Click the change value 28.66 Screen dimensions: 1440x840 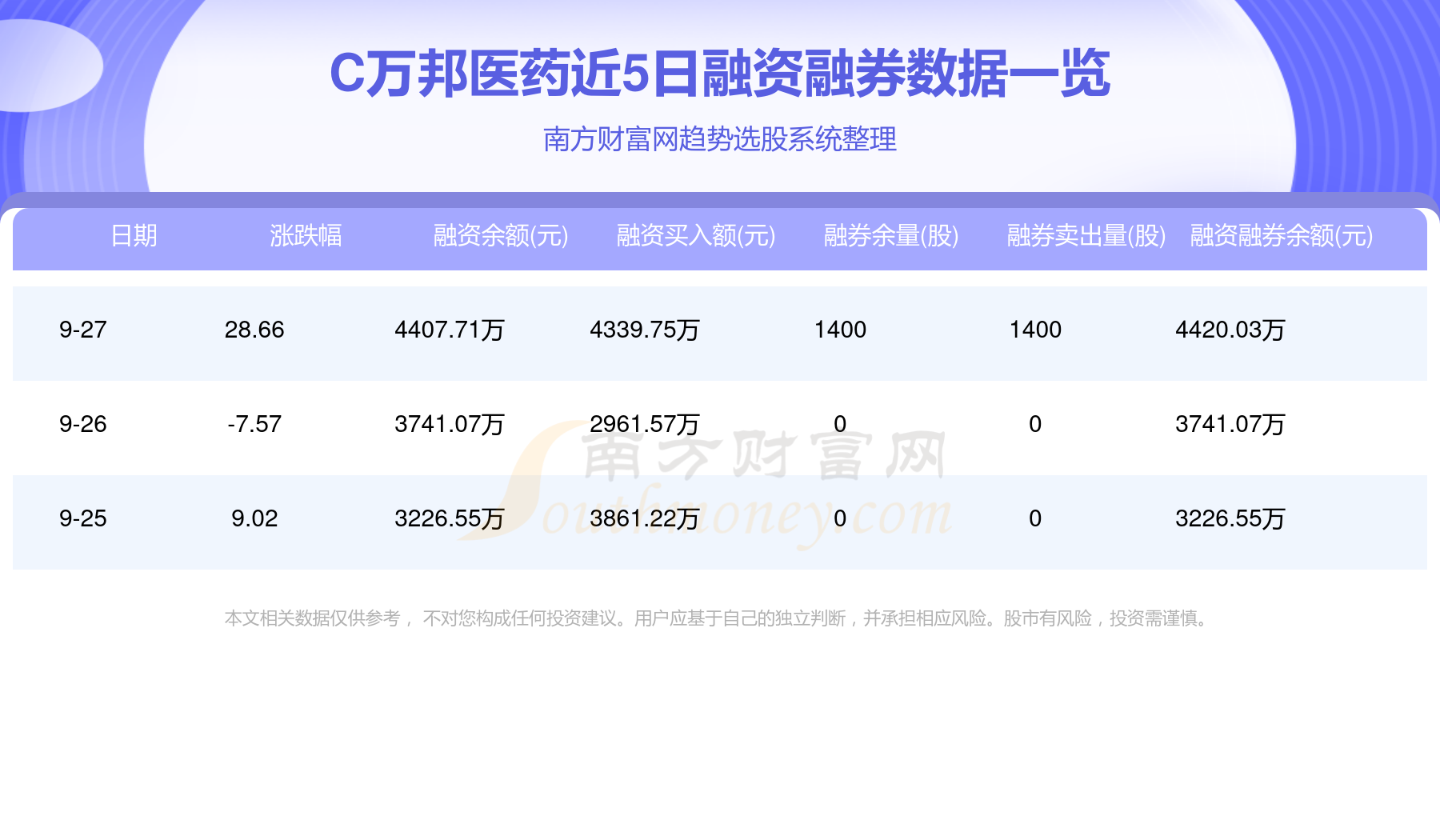(x=254, y=330)
